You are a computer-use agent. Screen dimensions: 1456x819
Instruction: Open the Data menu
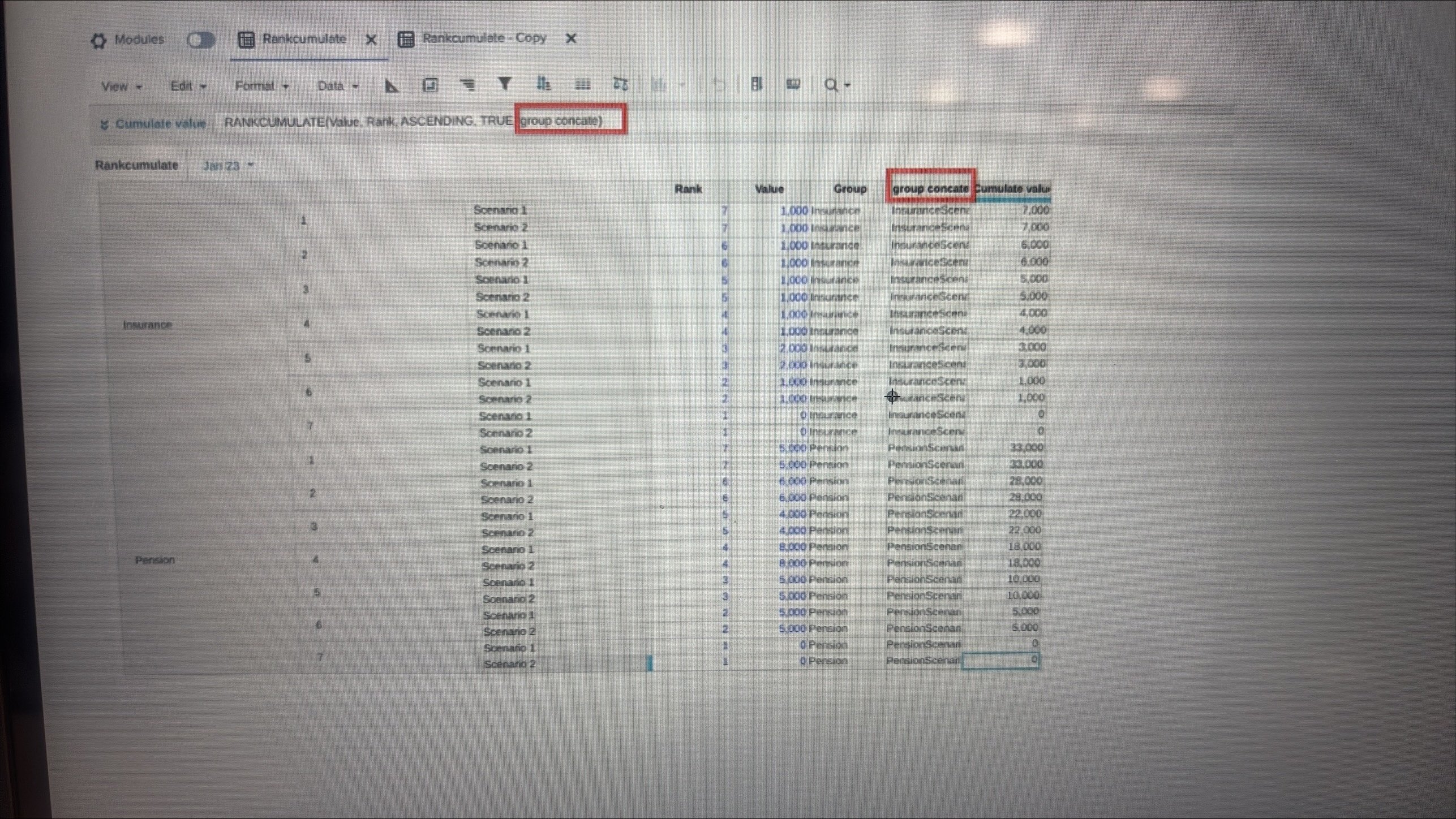point(337,86)
